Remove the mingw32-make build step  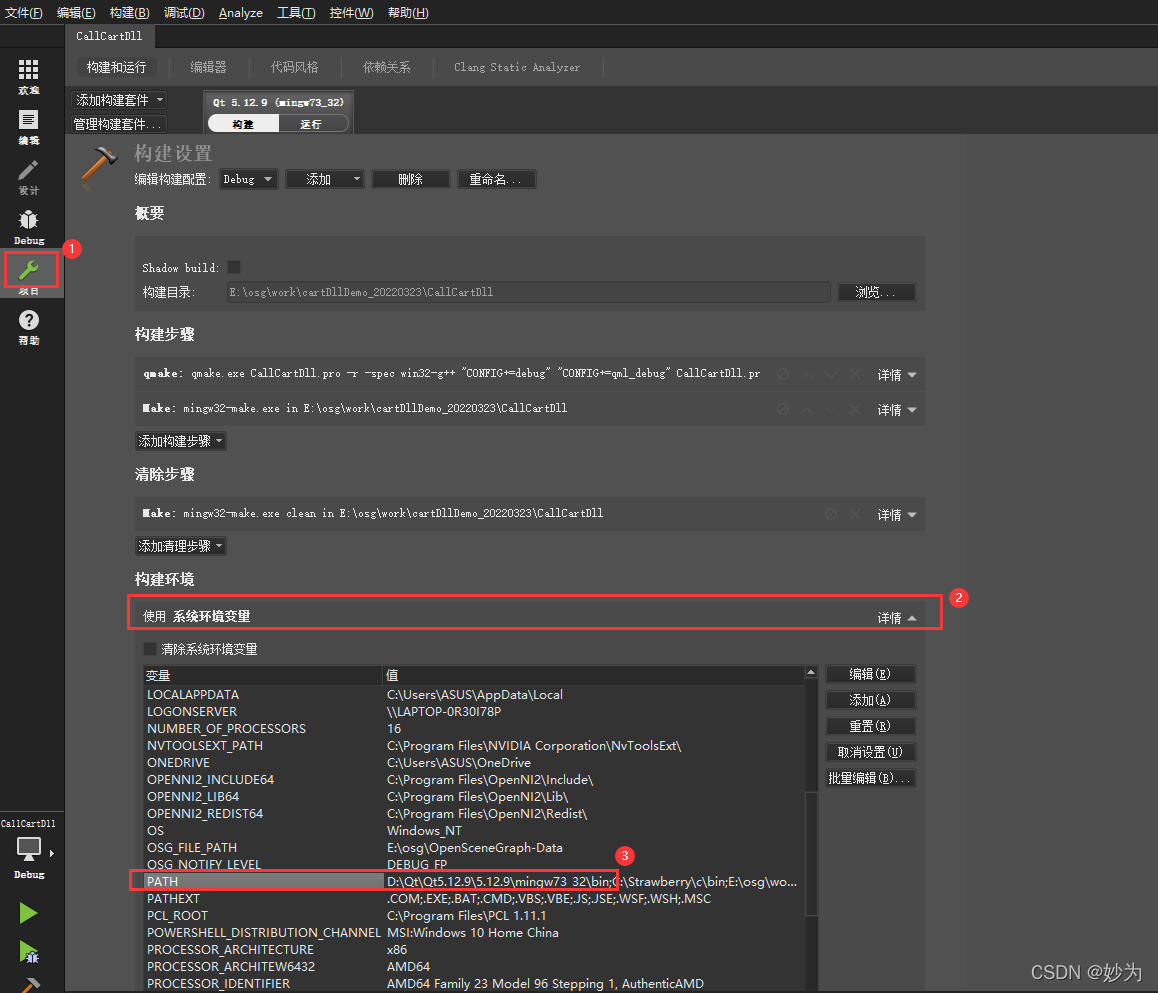coord(855,409)
